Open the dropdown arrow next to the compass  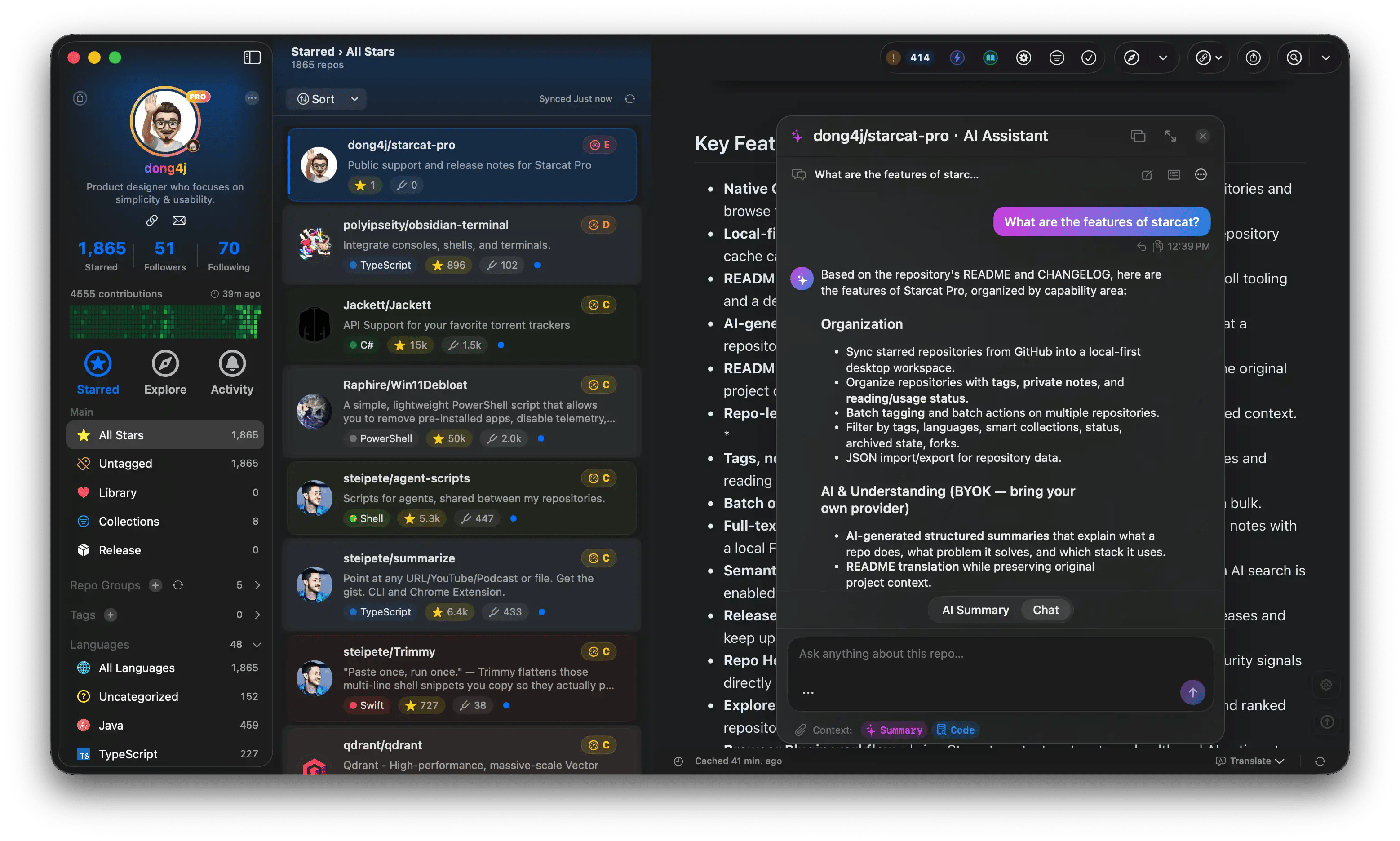1163,57
